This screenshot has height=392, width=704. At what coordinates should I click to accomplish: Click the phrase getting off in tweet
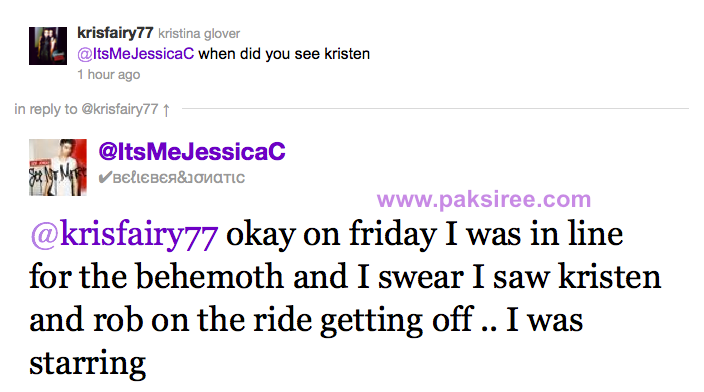tap(396, 321)
